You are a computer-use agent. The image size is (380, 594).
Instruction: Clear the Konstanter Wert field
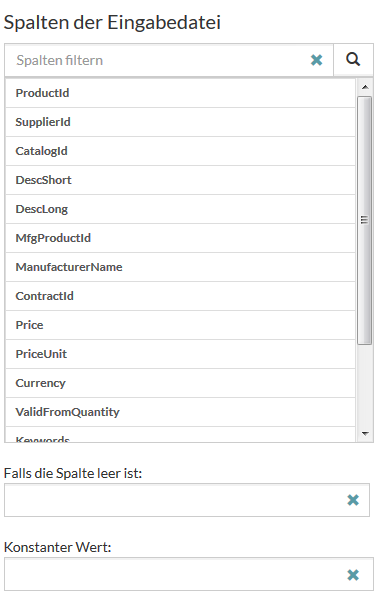point(353,575)
